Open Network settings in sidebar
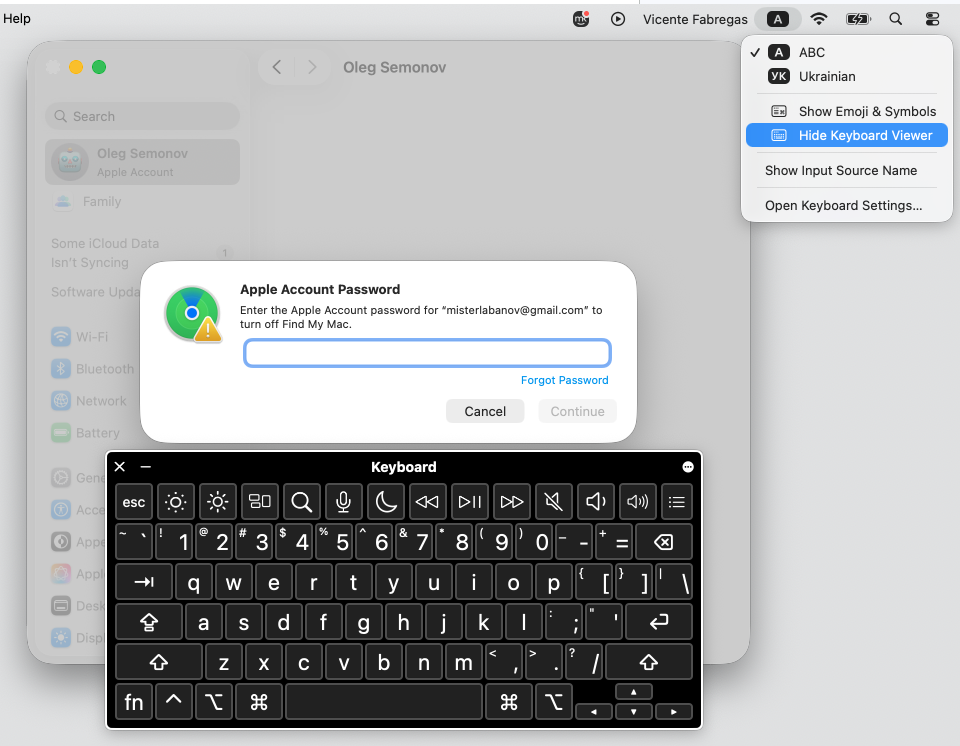960x746 pixels. coord(89,401)
